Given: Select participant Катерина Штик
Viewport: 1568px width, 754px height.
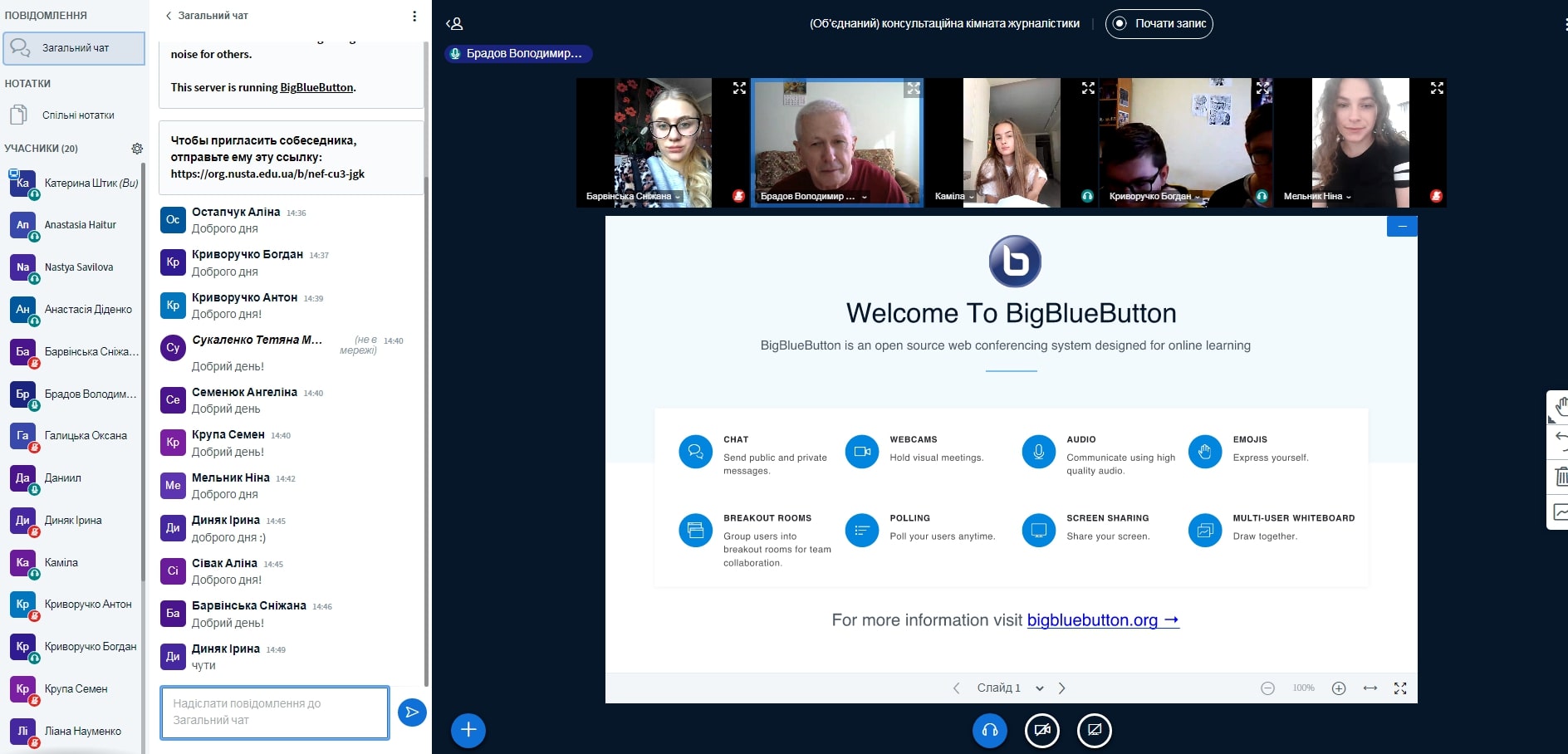Looking at the screenshot, I should click(74, 184).
